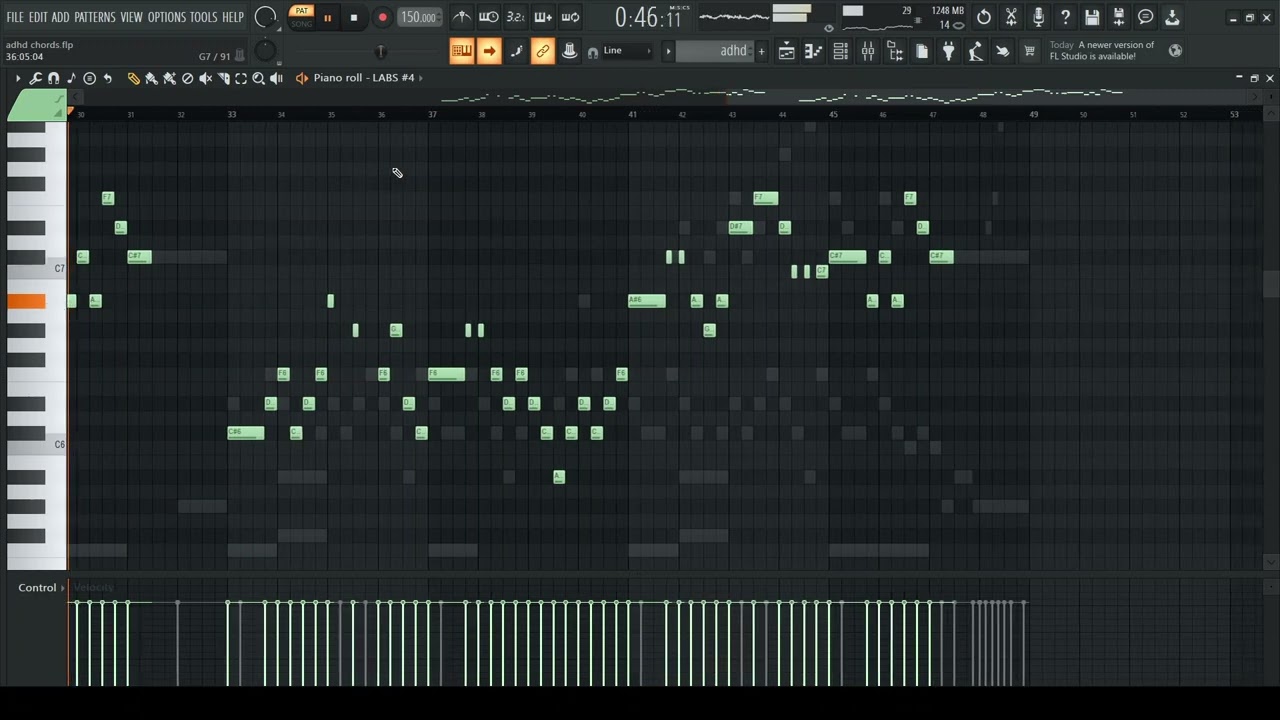Toggle countdown before recording

tap(516, 17)
